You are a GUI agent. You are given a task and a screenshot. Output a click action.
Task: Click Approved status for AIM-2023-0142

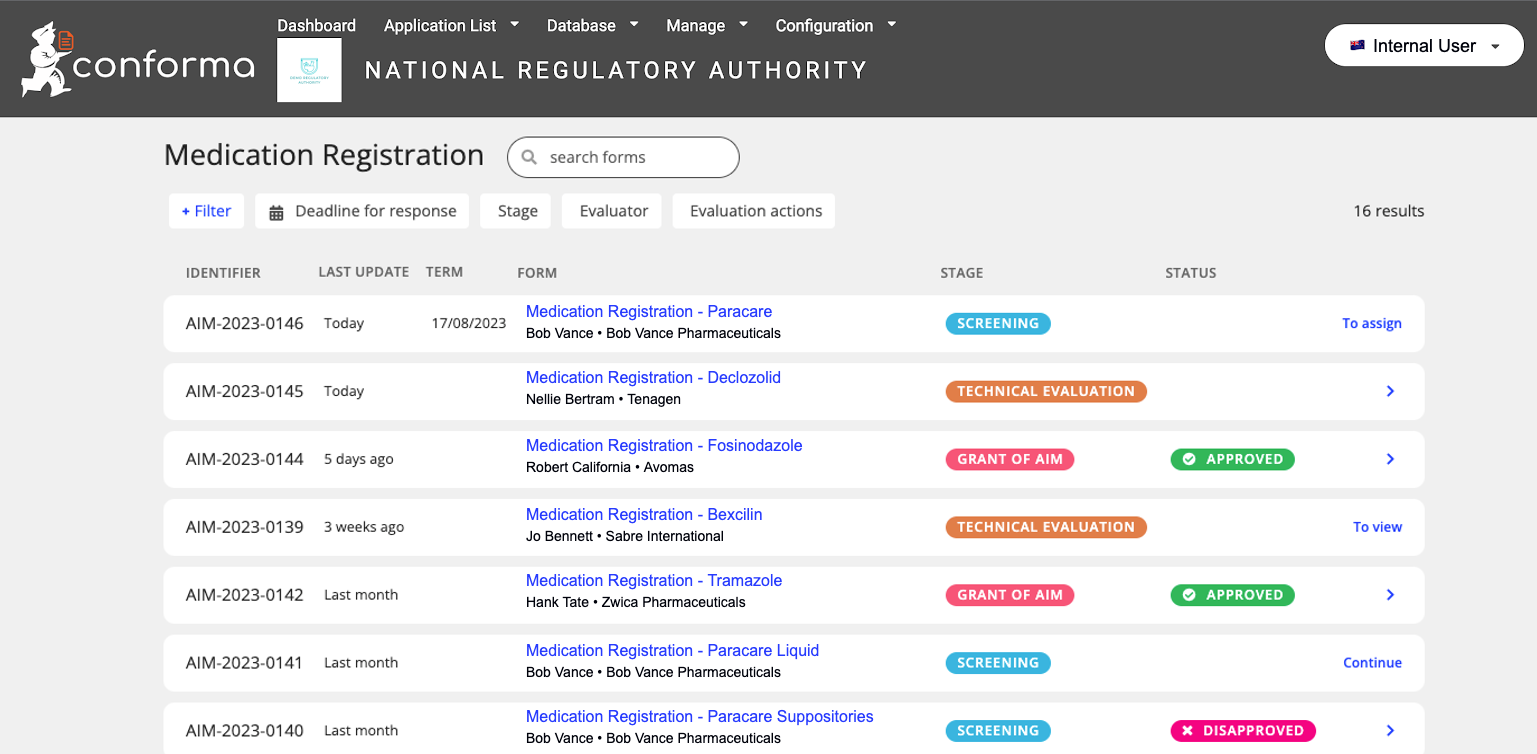point(1232,595)
